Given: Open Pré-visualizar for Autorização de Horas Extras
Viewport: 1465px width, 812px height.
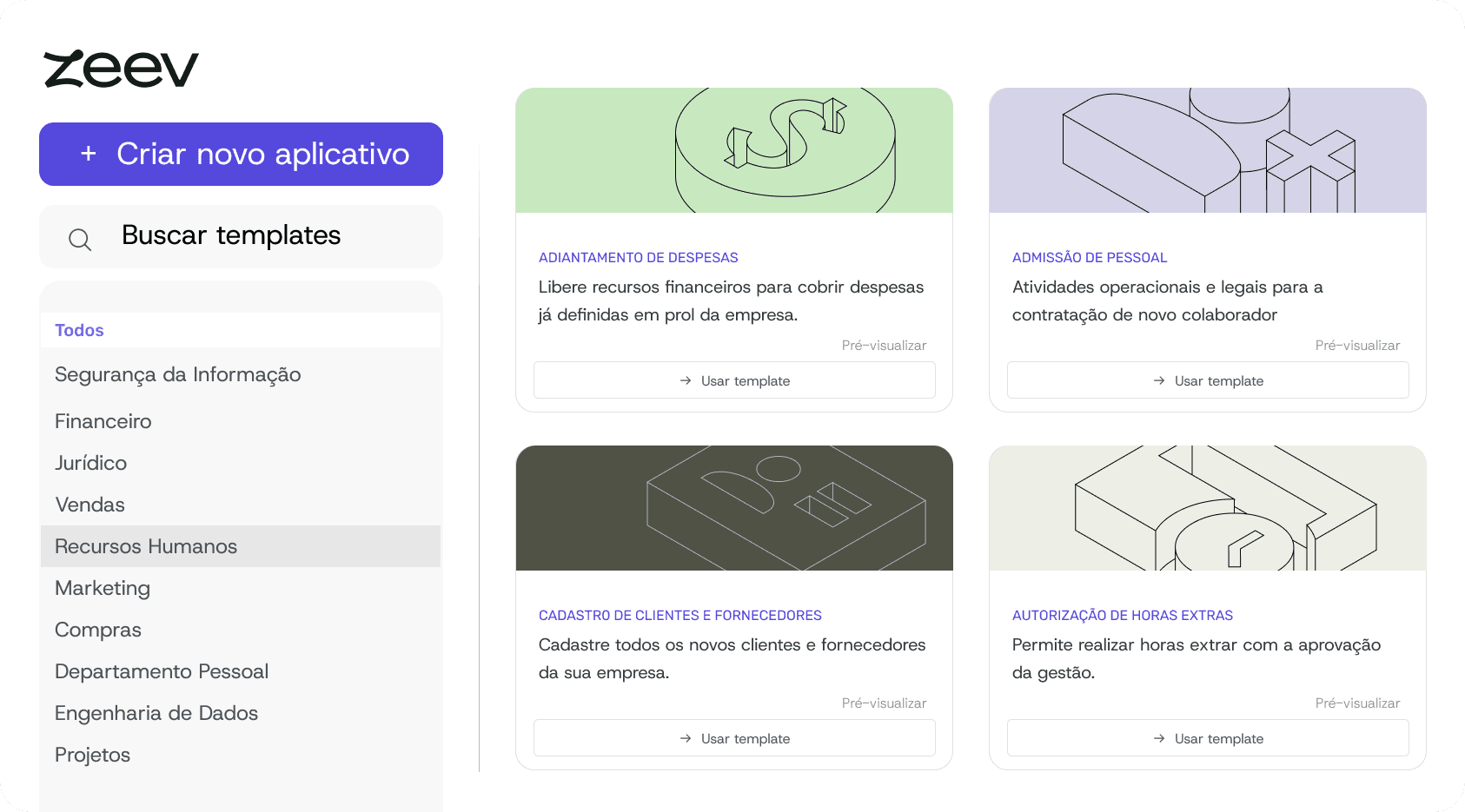Looking at the screenshot, I should [1357, 703].
